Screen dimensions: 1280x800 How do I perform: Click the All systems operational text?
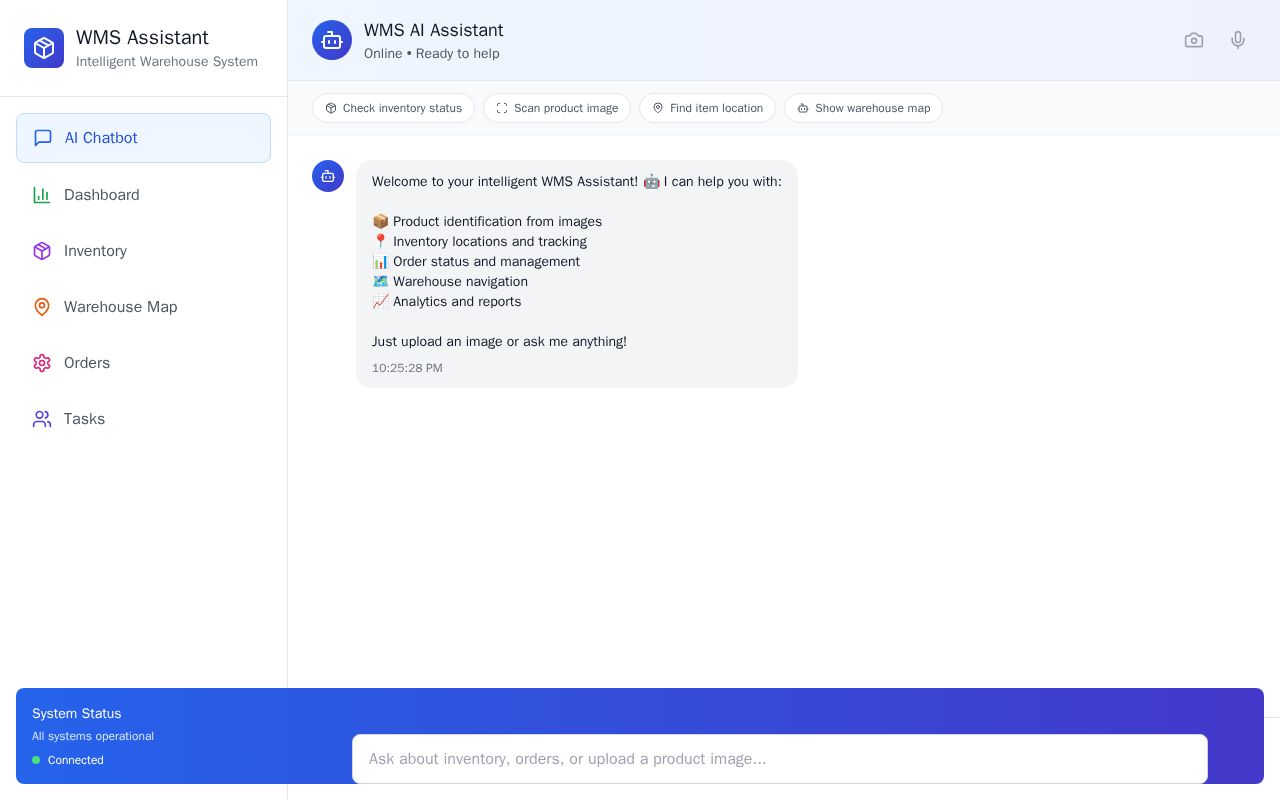93,736
